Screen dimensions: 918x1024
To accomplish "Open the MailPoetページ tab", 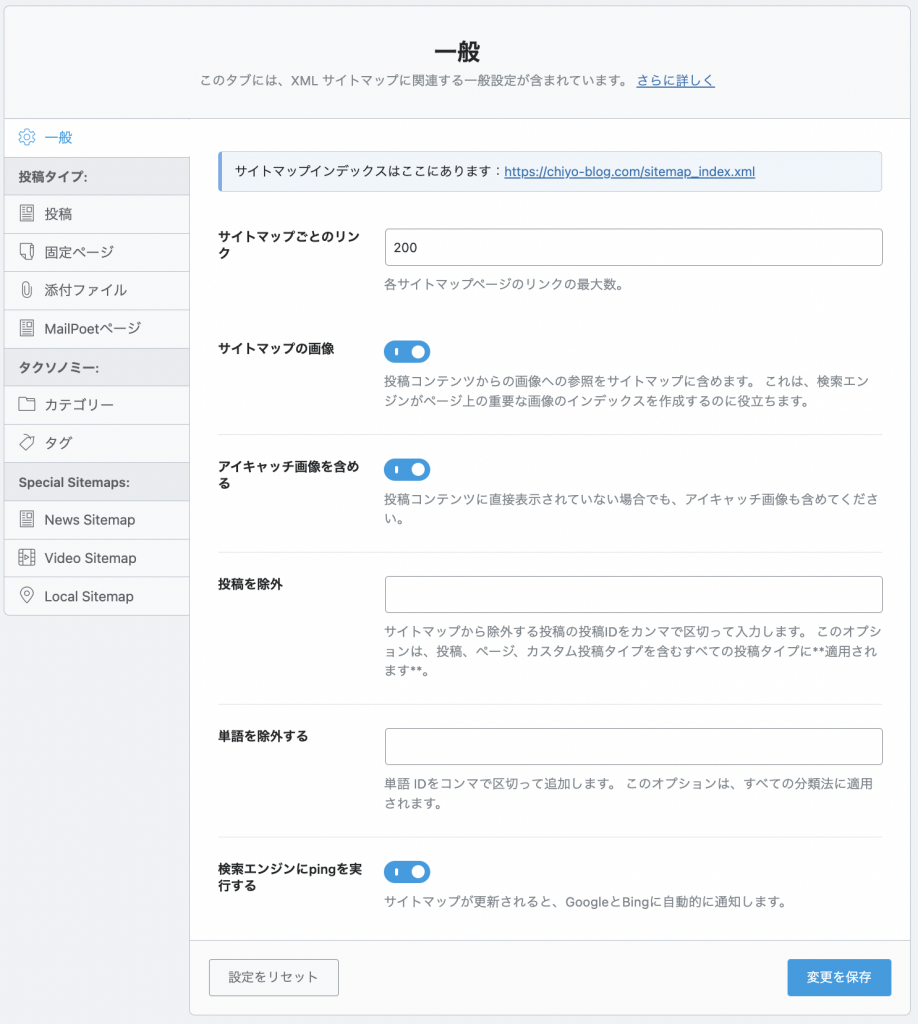I will coord(97,328).
